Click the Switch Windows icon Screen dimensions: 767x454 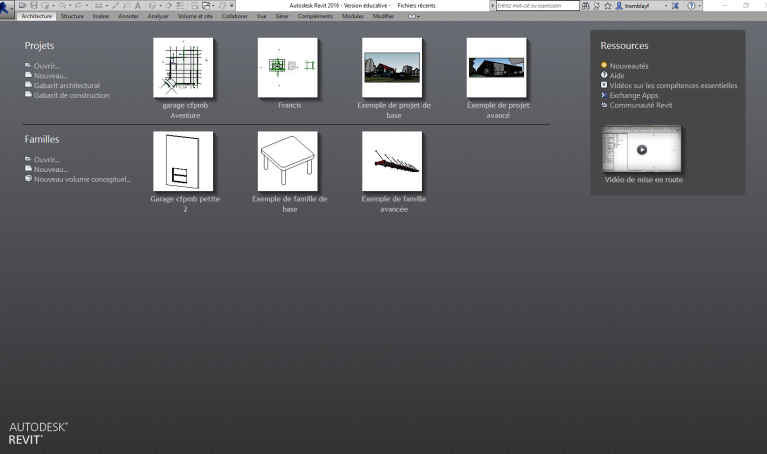[206, 5]
